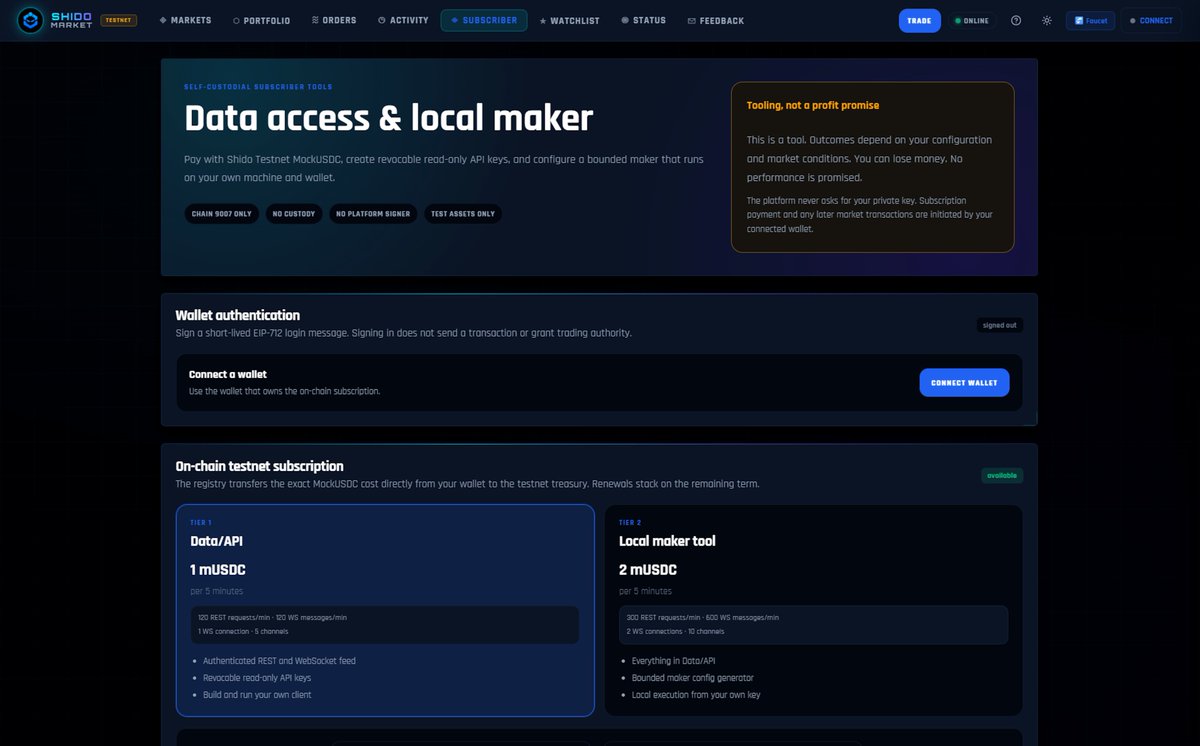Click the 'available' status badge
Screen dimensions: 1200x746
point(1002,476)
